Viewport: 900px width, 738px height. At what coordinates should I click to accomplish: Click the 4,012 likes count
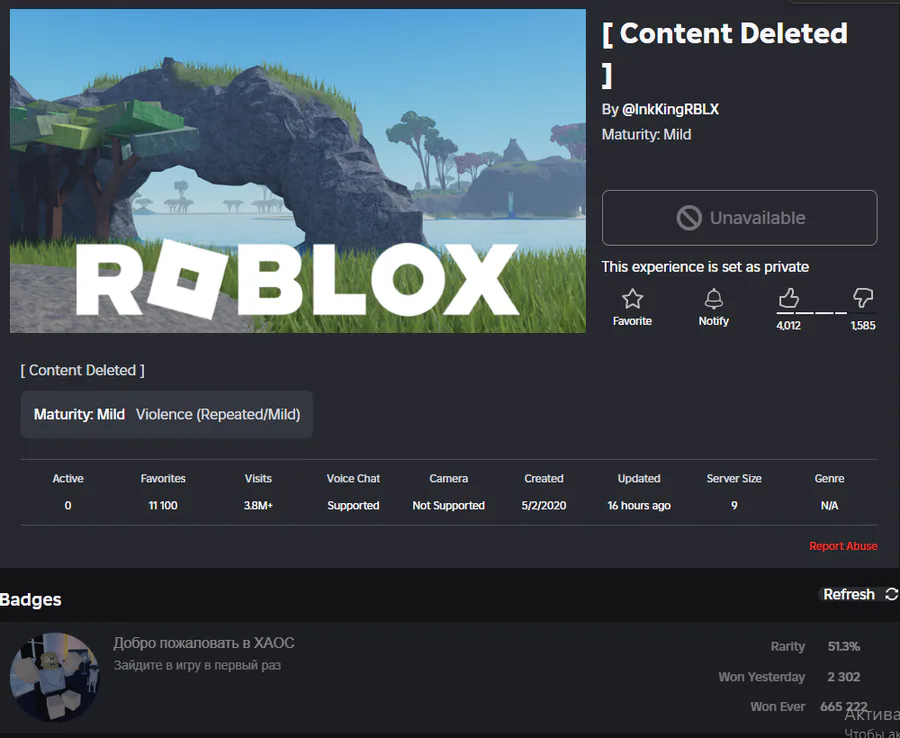[x=788, y=325]
